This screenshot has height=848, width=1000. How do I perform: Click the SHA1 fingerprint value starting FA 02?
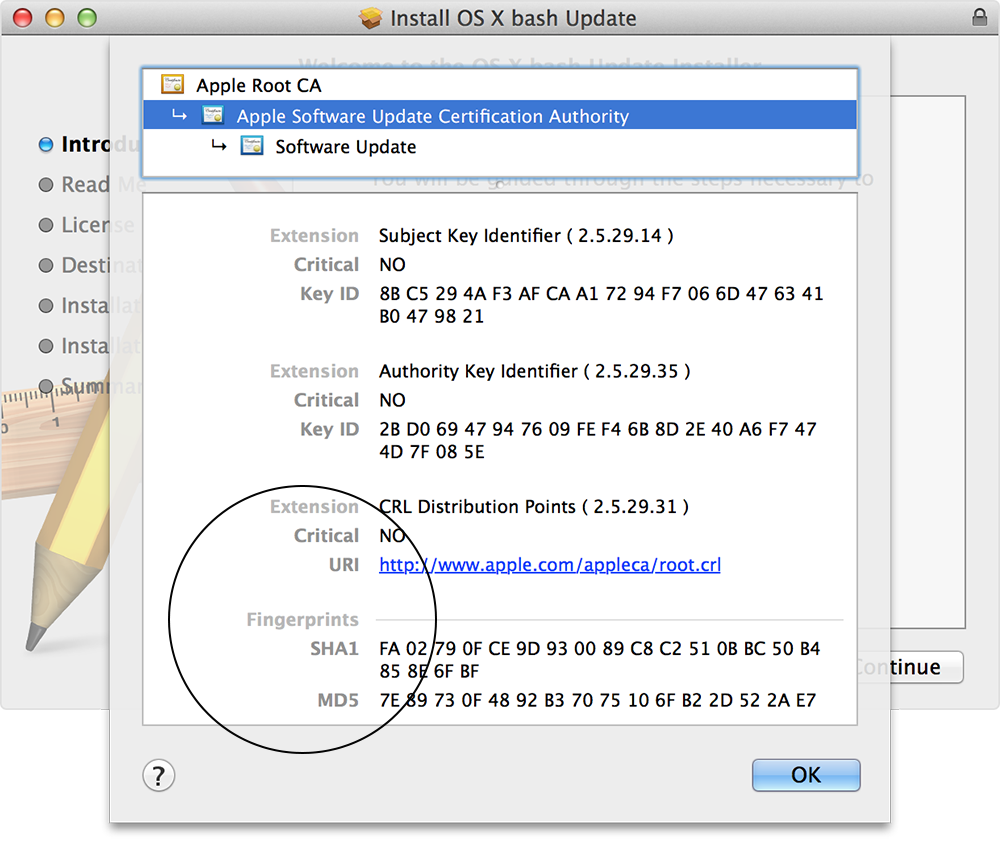click(x=599, y=660)
